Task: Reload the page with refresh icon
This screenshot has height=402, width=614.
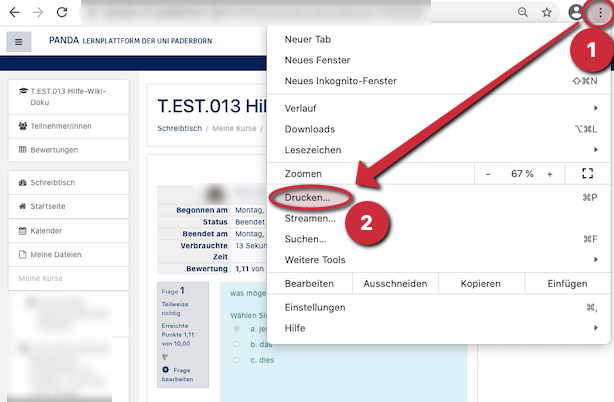Action: (62, 13)
